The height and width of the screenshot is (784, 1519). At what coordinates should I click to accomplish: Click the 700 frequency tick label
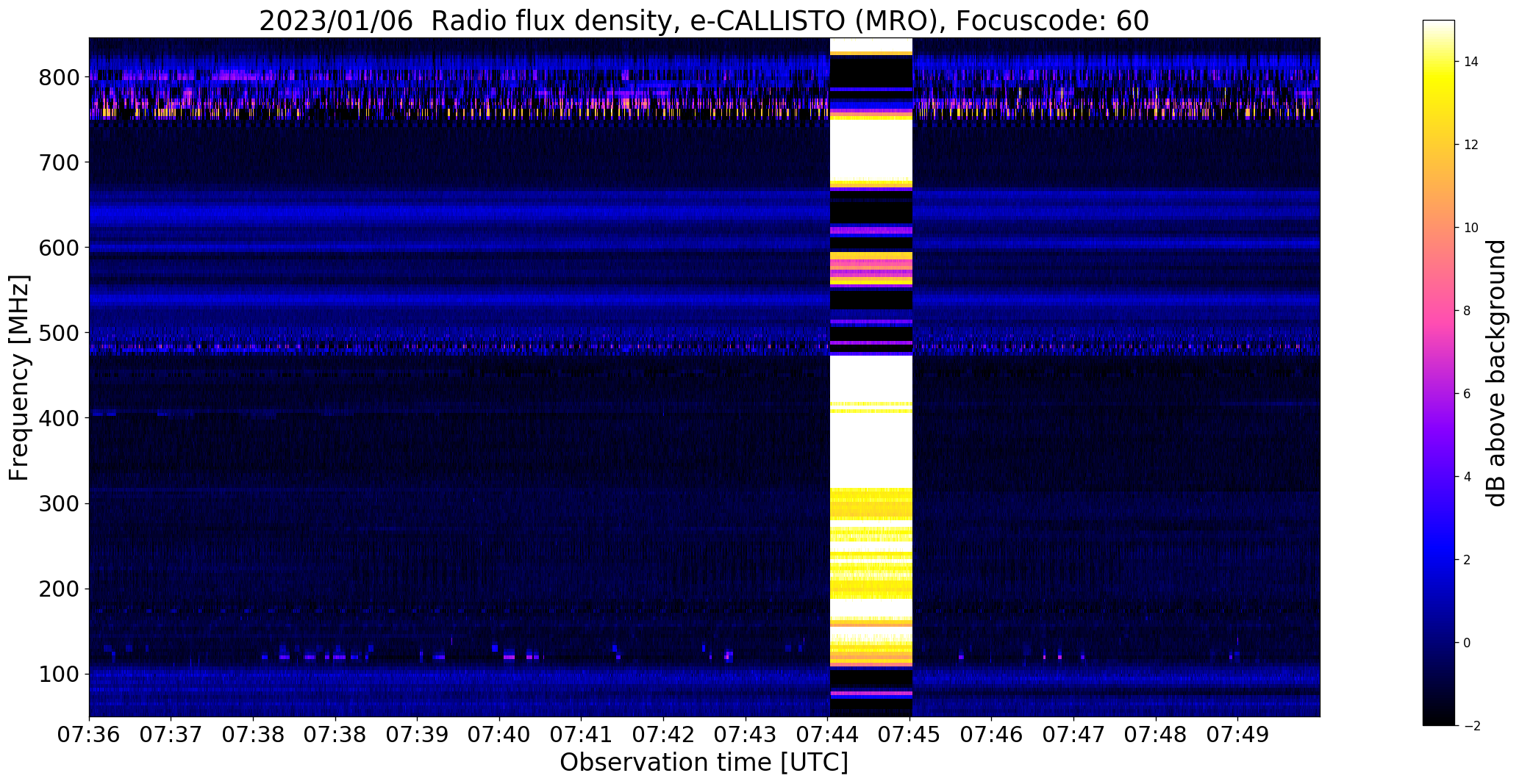[58, 162]
